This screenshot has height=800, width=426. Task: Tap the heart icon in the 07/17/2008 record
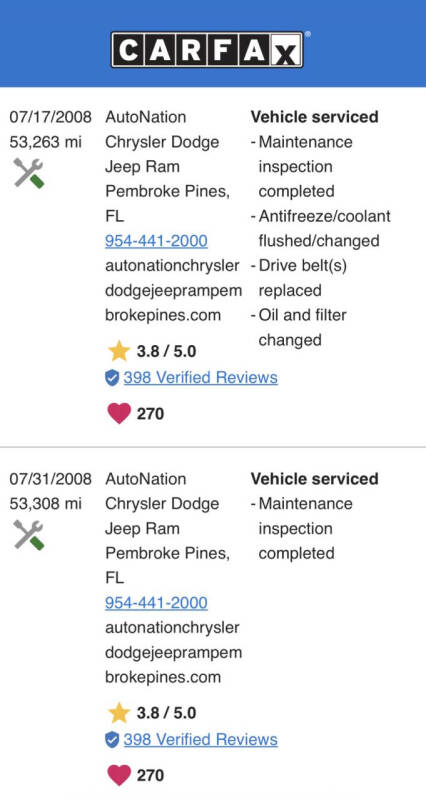[119, 413]
